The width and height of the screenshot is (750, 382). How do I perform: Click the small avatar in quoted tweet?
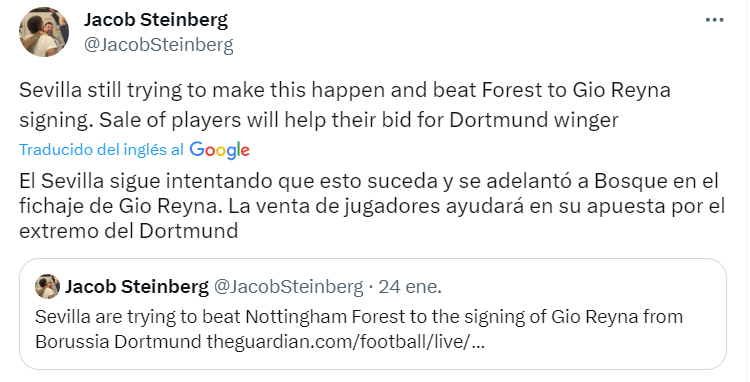(x=47, y=286)
